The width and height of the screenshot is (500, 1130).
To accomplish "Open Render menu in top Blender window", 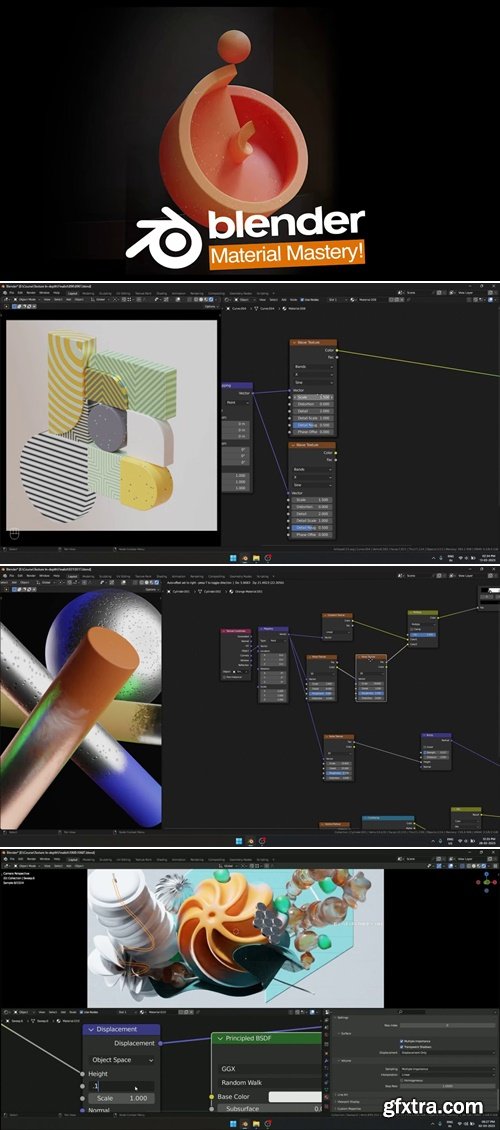I will pyautogui.click(x=31, y=293).
